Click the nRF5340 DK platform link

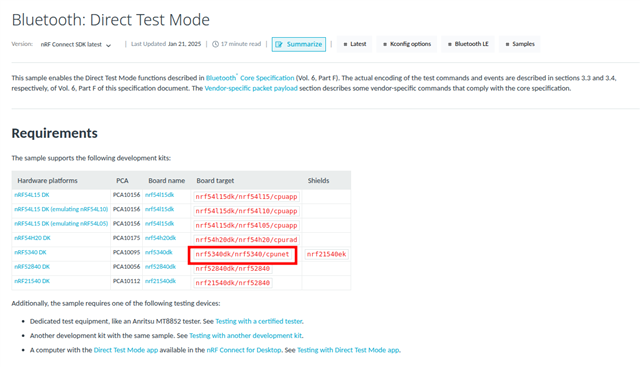[x=30, y=252]
